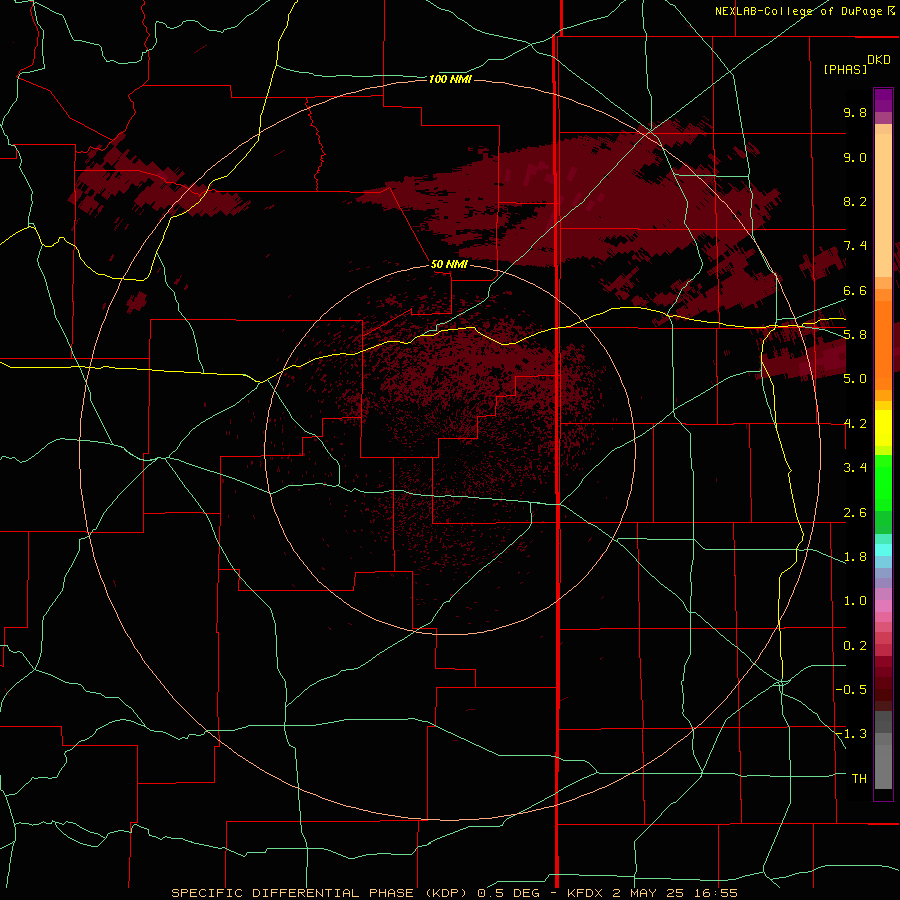Click the 9.0 value on the color scale
Image resolution: width=900 pixels, height=900 pixels.
(x=855, y=157)
